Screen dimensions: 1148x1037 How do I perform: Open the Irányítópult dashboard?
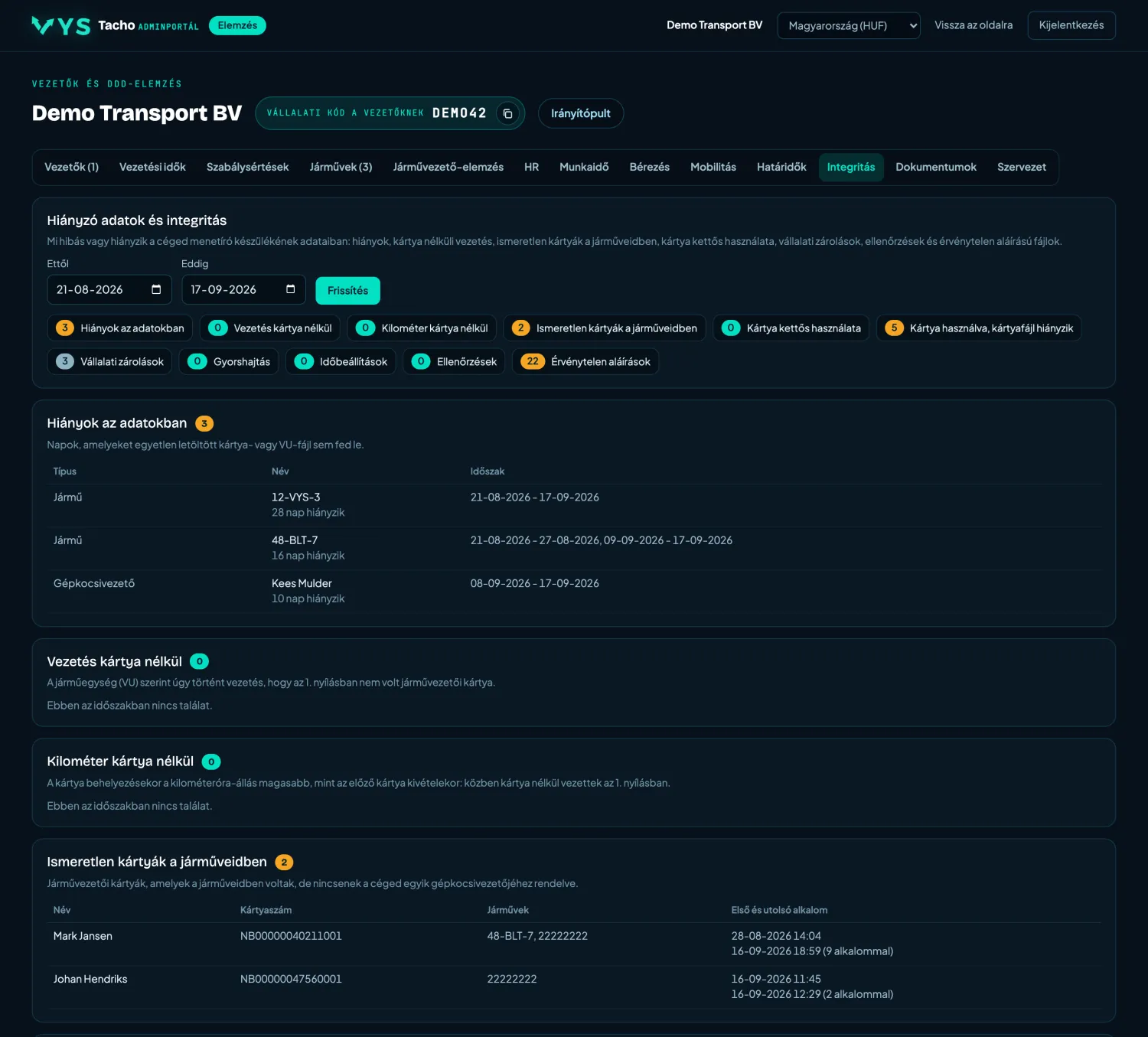point(581,113)
